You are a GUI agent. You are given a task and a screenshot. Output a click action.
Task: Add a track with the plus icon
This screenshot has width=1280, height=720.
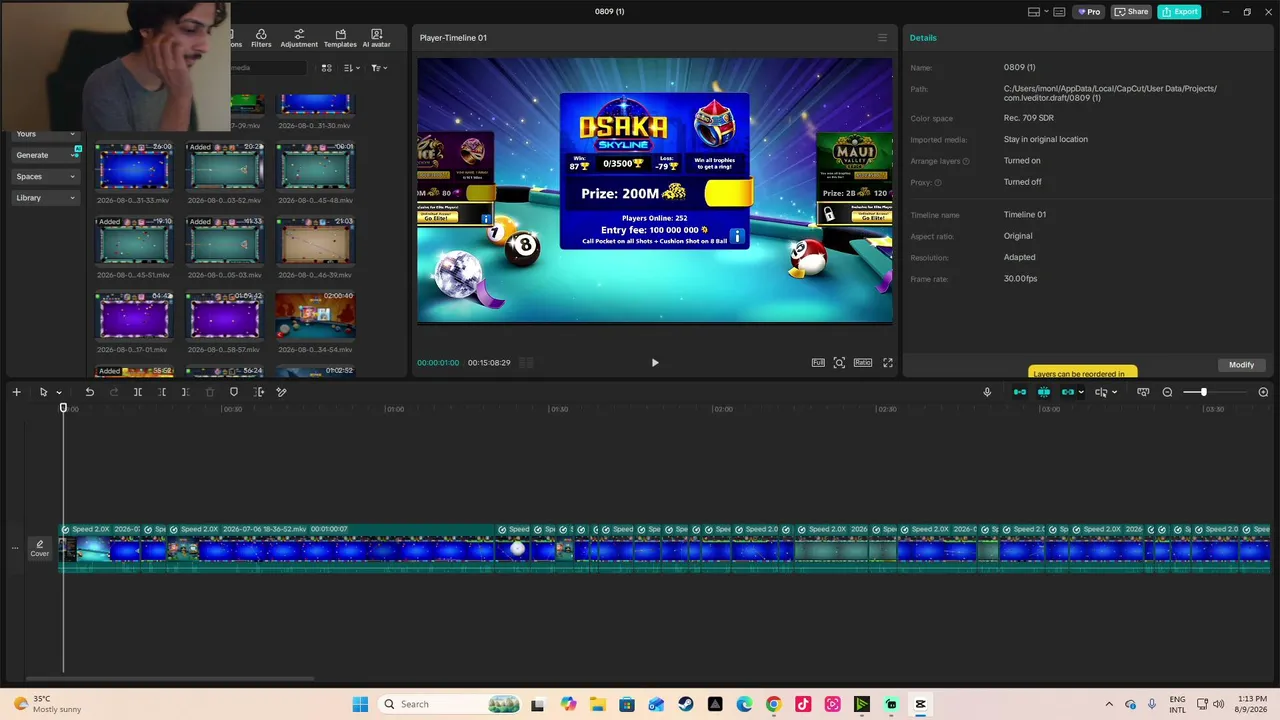pyautogui.click(x=16, y=392)
